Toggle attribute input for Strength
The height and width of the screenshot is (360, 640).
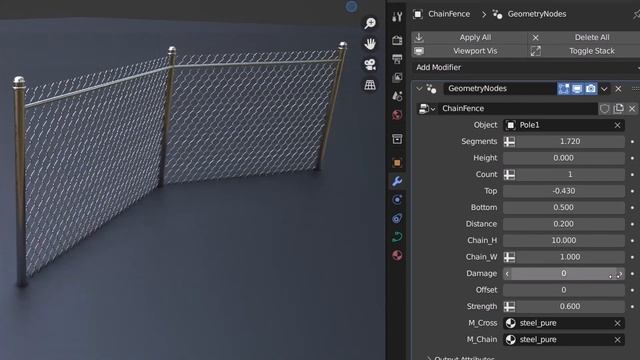click(509, 307)
